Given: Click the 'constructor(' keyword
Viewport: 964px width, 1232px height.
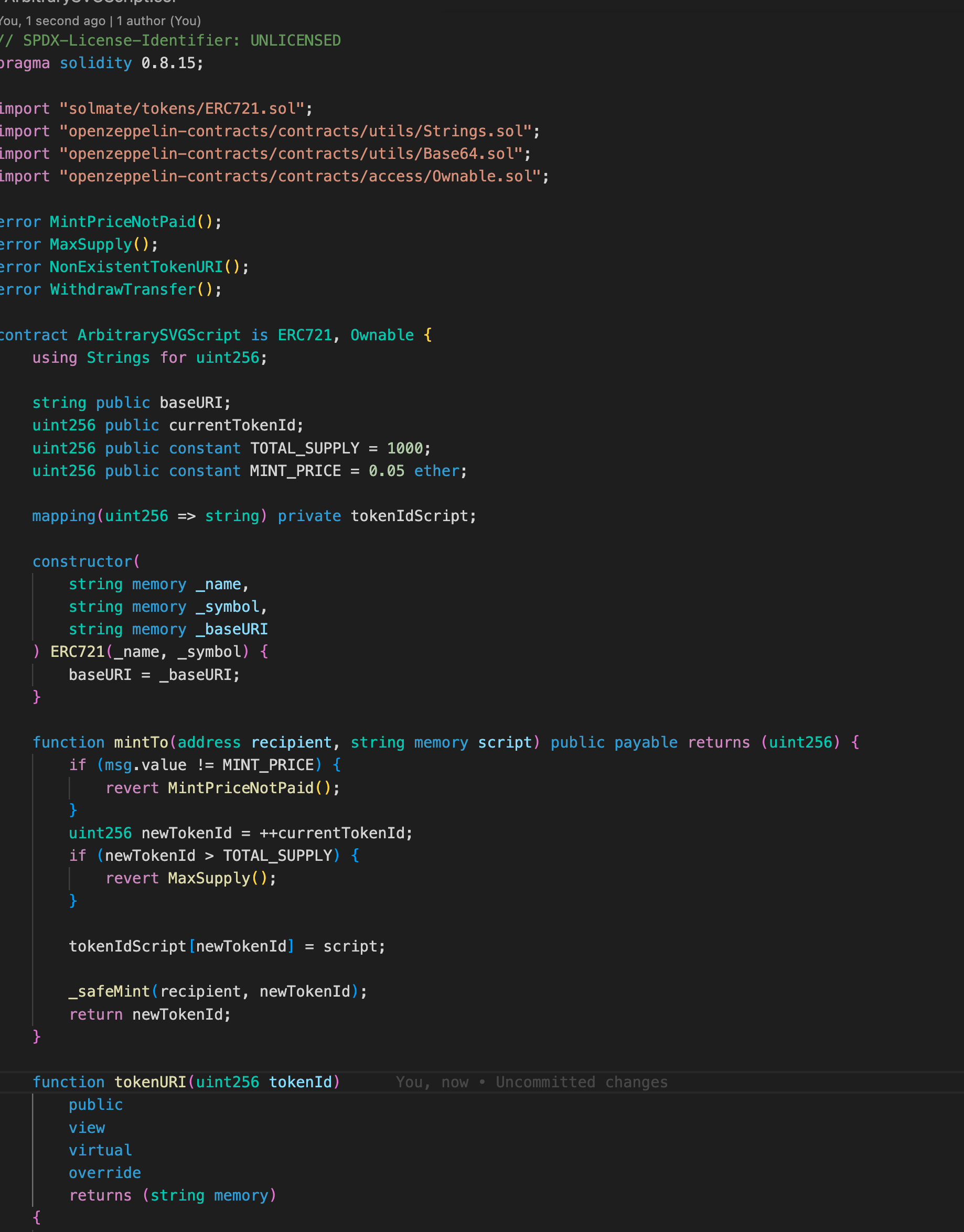Looking at the screenshot, I should pos(86,561).
